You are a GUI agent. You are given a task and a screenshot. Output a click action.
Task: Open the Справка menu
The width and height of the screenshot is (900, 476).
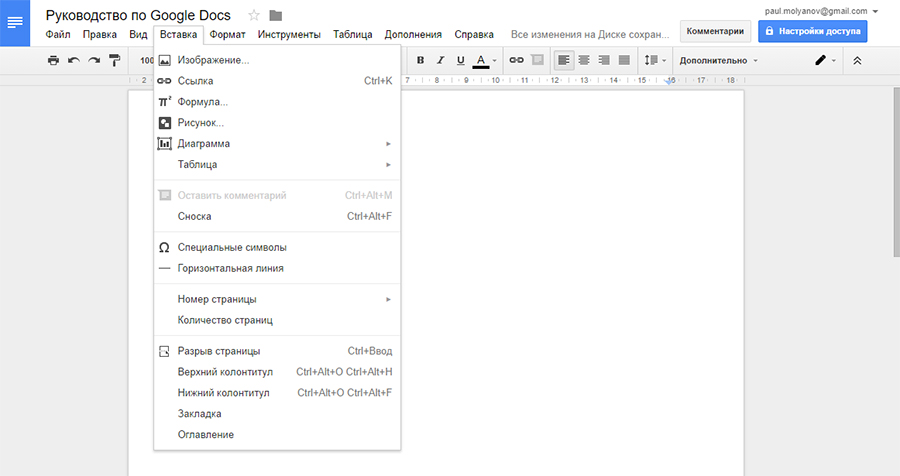click(474, 34)
